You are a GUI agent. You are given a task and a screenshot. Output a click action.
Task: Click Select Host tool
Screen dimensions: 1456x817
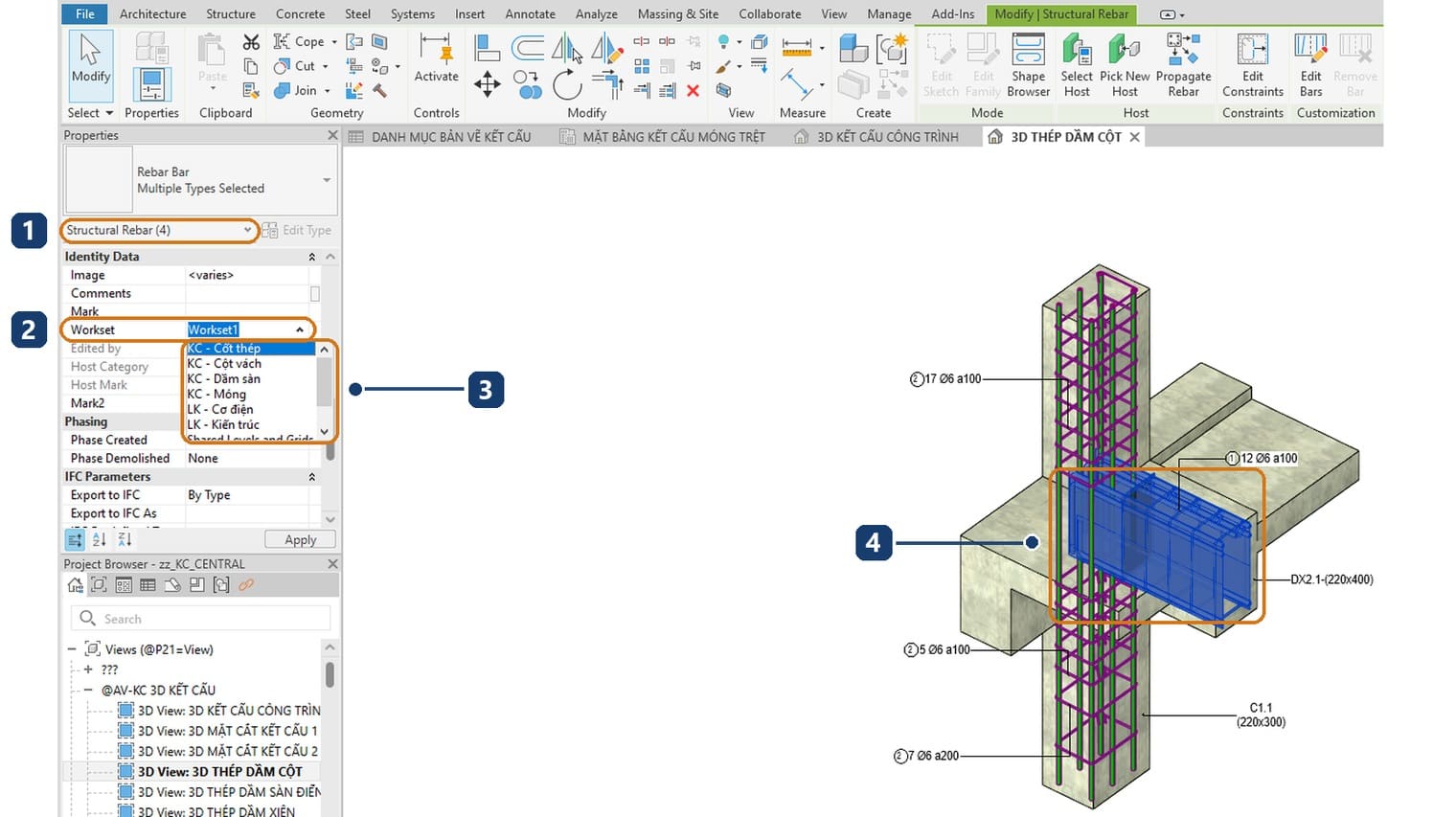click(x=1077, y=65)
